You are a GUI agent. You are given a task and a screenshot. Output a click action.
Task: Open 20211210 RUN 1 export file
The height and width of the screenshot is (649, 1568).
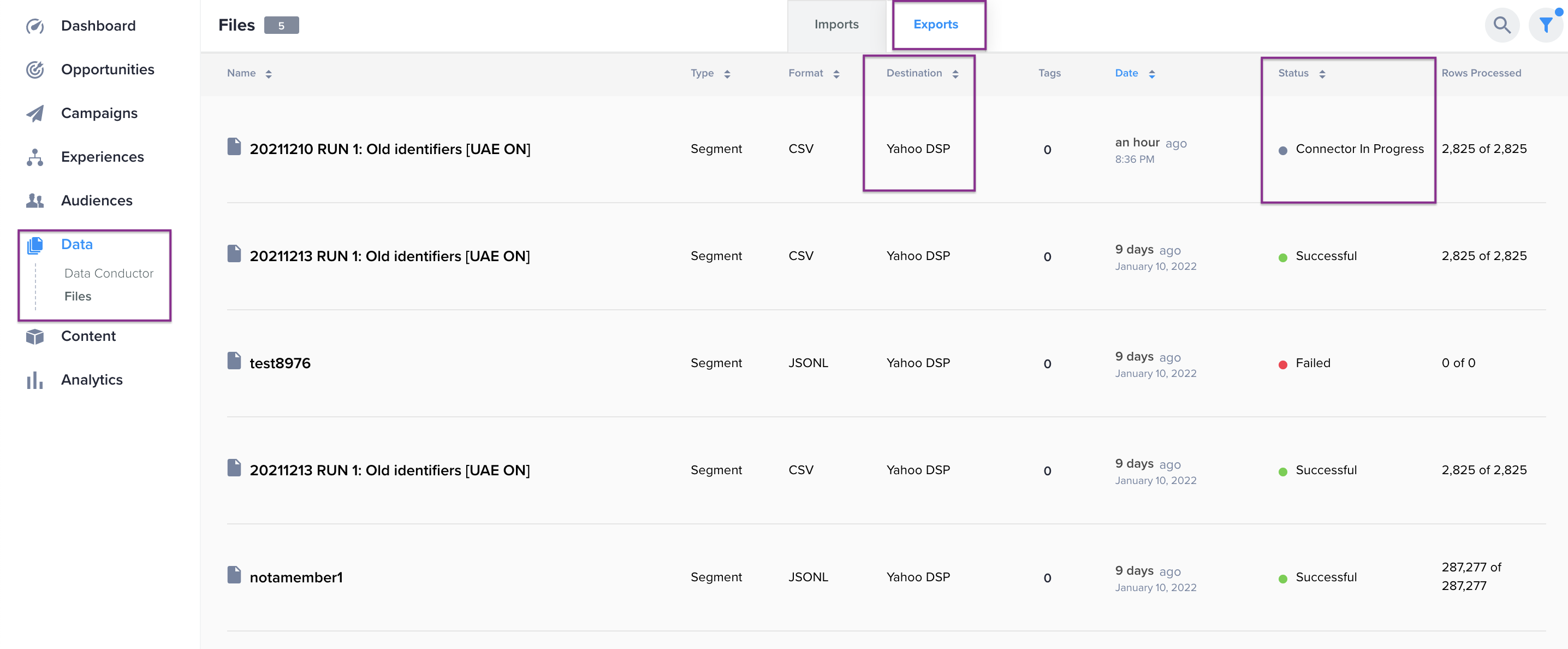click(x=390, y=149)
